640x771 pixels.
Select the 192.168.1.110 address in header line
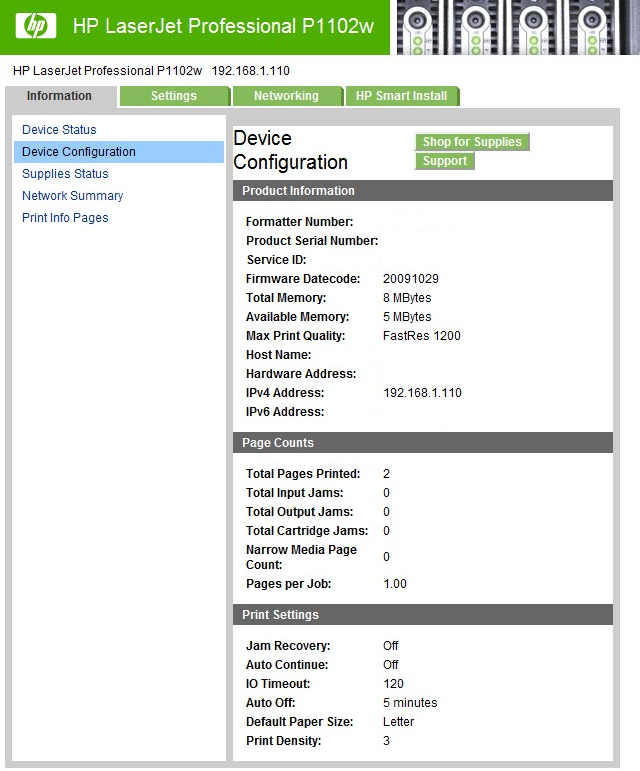(251, 71)
